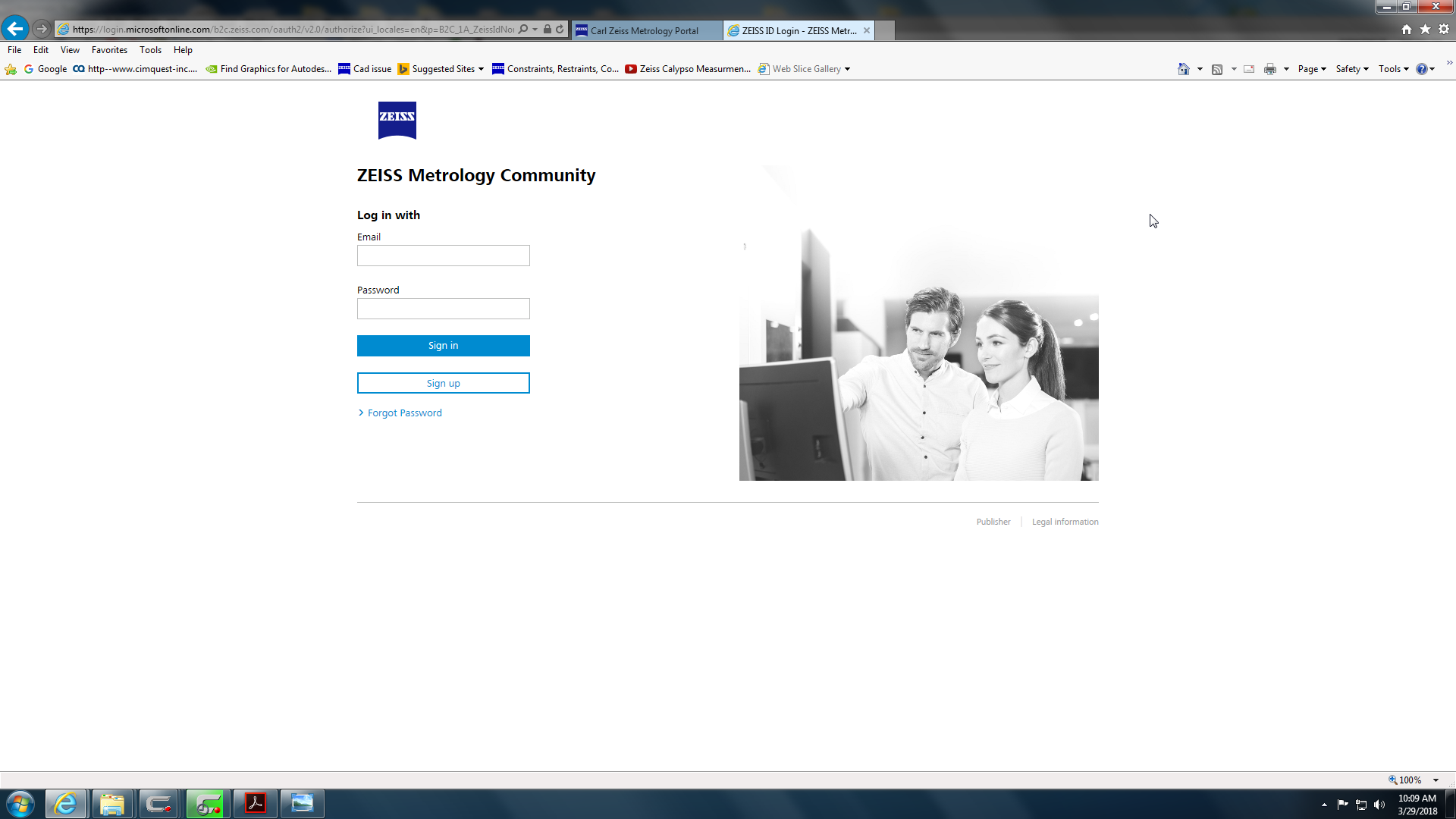Click the Refresh icon in address bar
Screen dimensions: 1456x819
tap(560, 30)
